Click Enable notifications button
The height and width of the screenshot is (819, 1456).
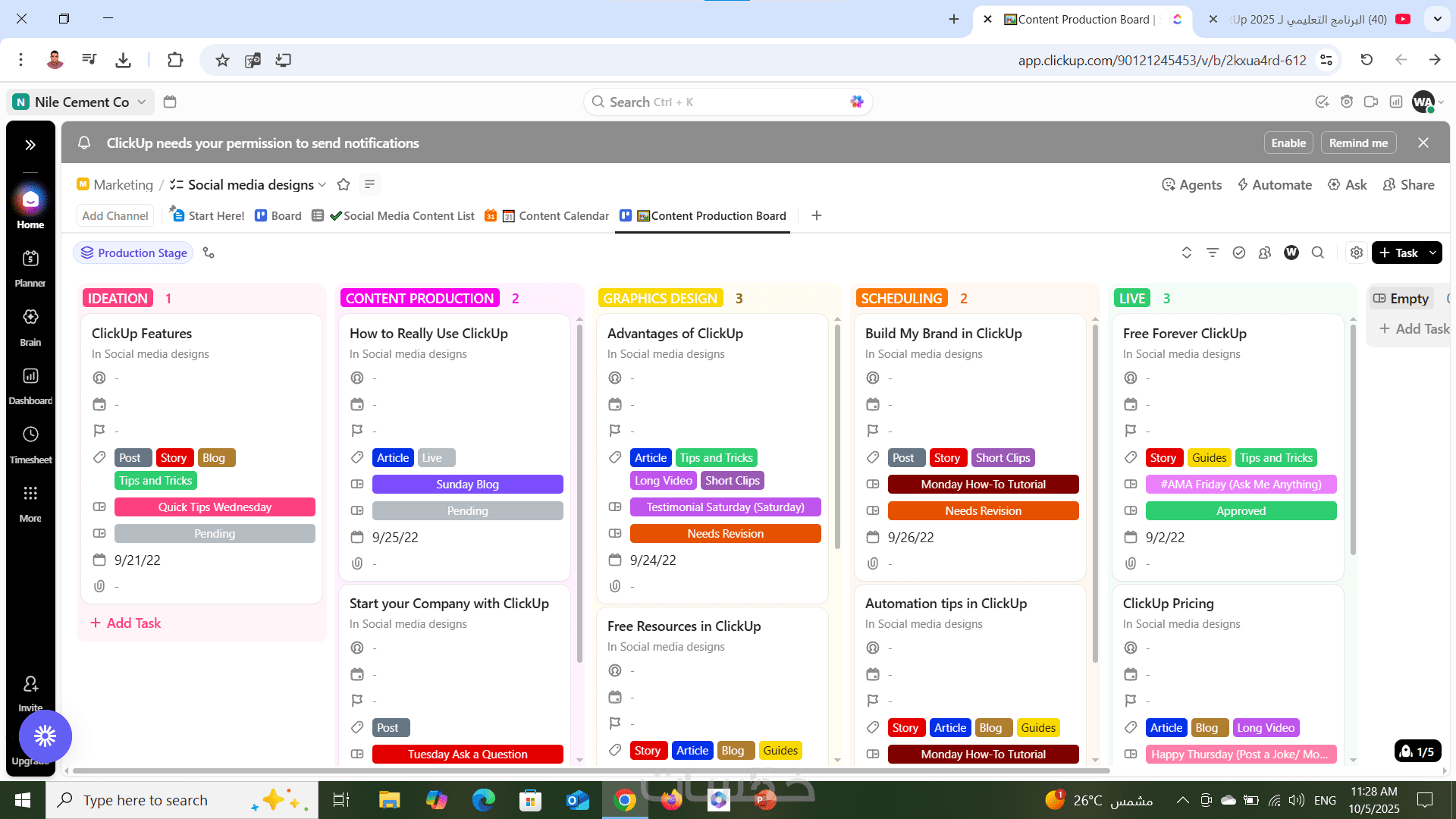[x=1288, y=143]
